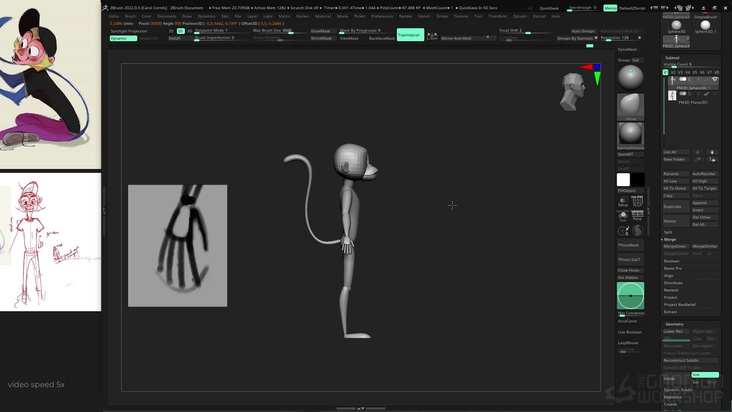Open the Zplugin menu
The image size is (732, 412).
click(x=520, y=16)
